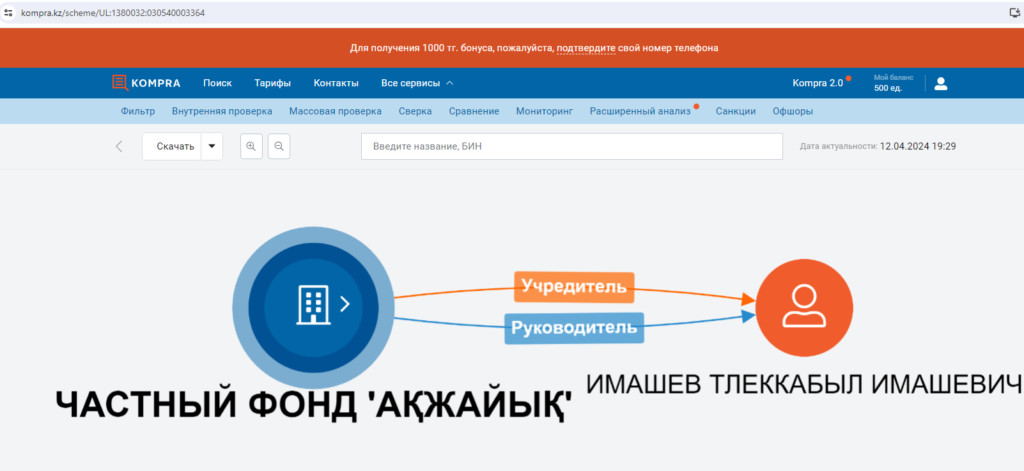Click the orange person node icon
This screenshot has height=471, width=1024.
coord(804,308)
